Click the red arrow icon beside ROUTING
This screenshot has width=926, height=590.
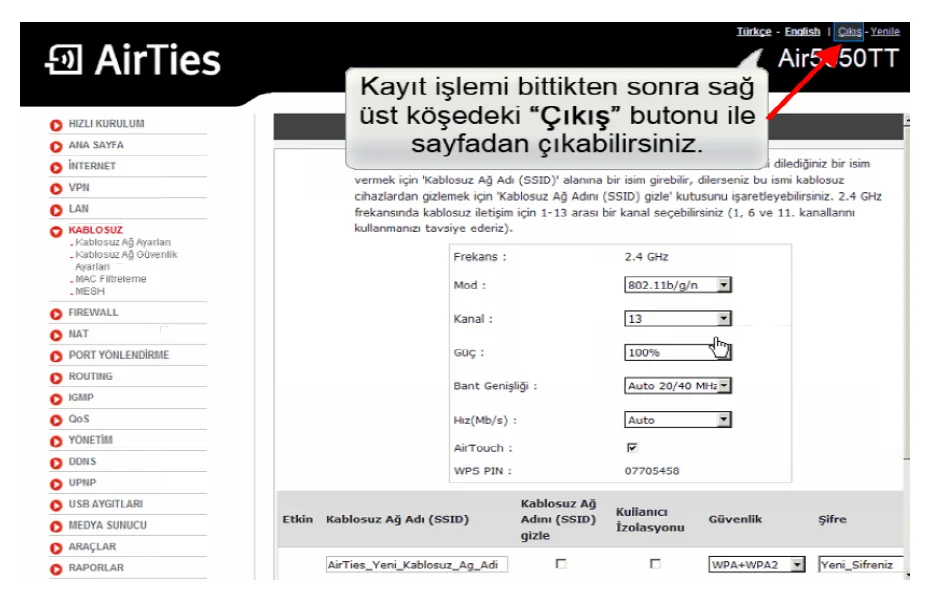pos(56,378)
